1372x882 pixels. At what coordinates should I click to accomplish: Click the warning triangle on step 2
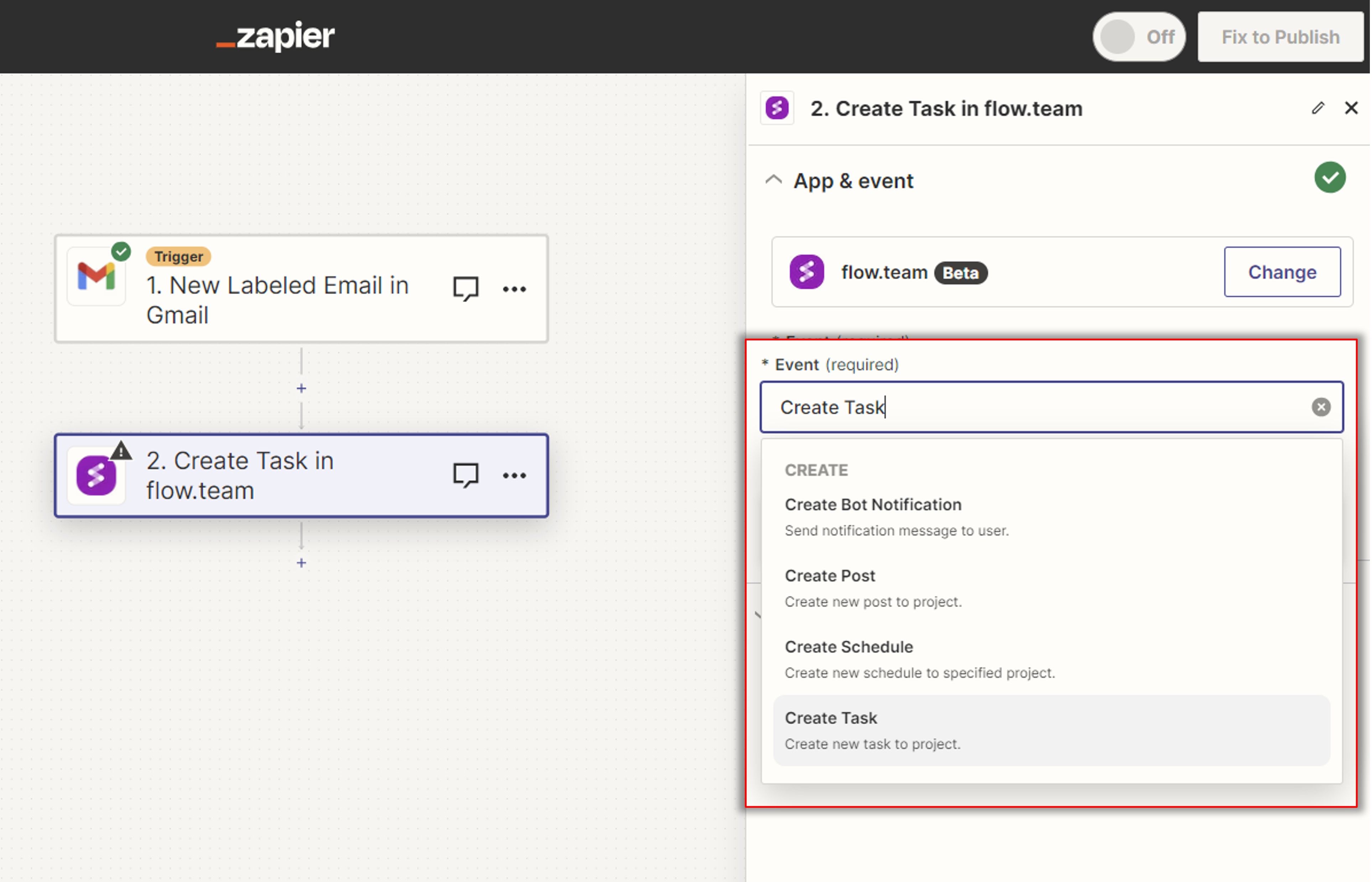[x=121, y=451]
